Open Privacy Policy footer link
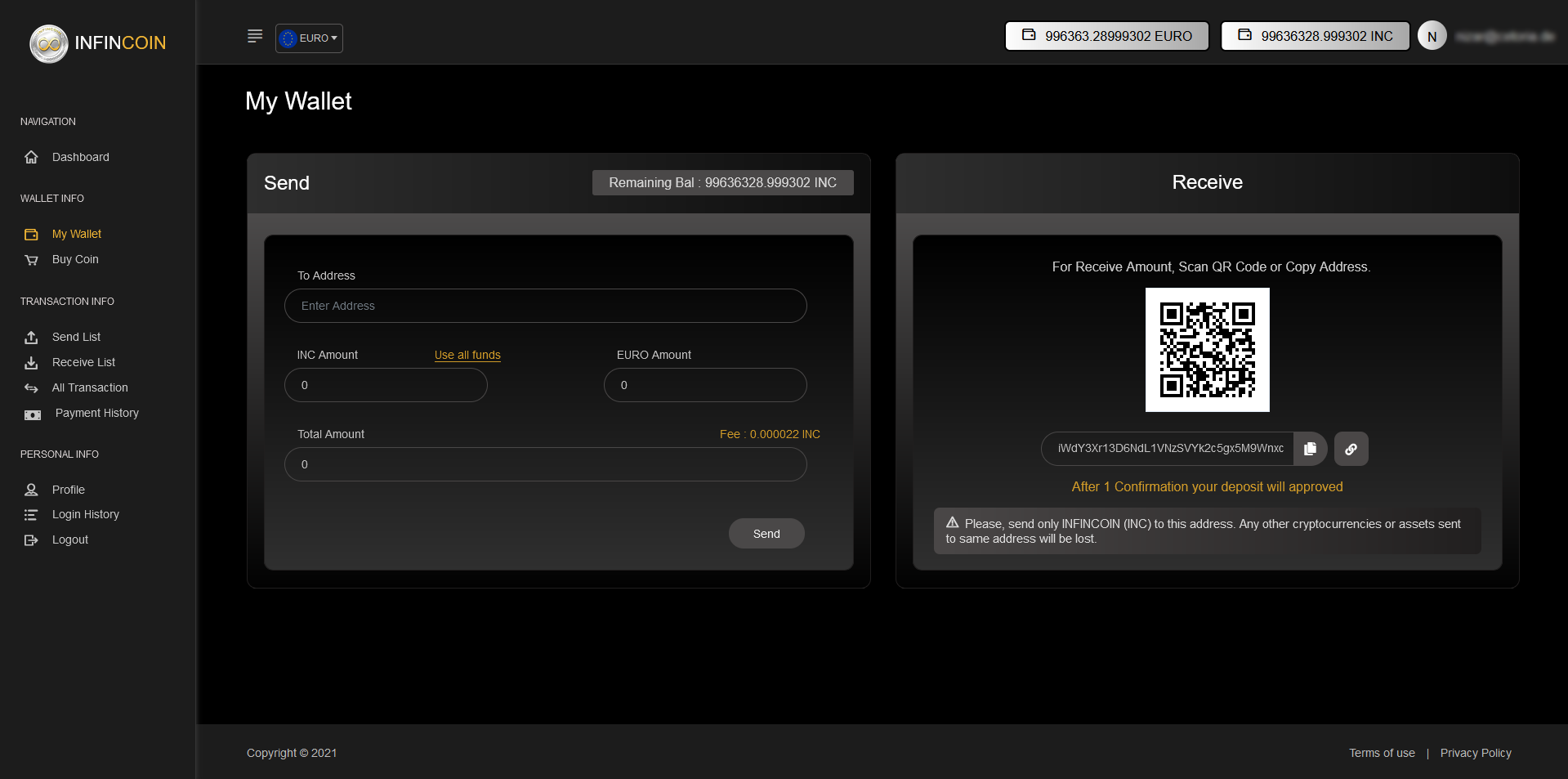The width and height of the screenshot is (1568, 779). [x=1475, y=753]
